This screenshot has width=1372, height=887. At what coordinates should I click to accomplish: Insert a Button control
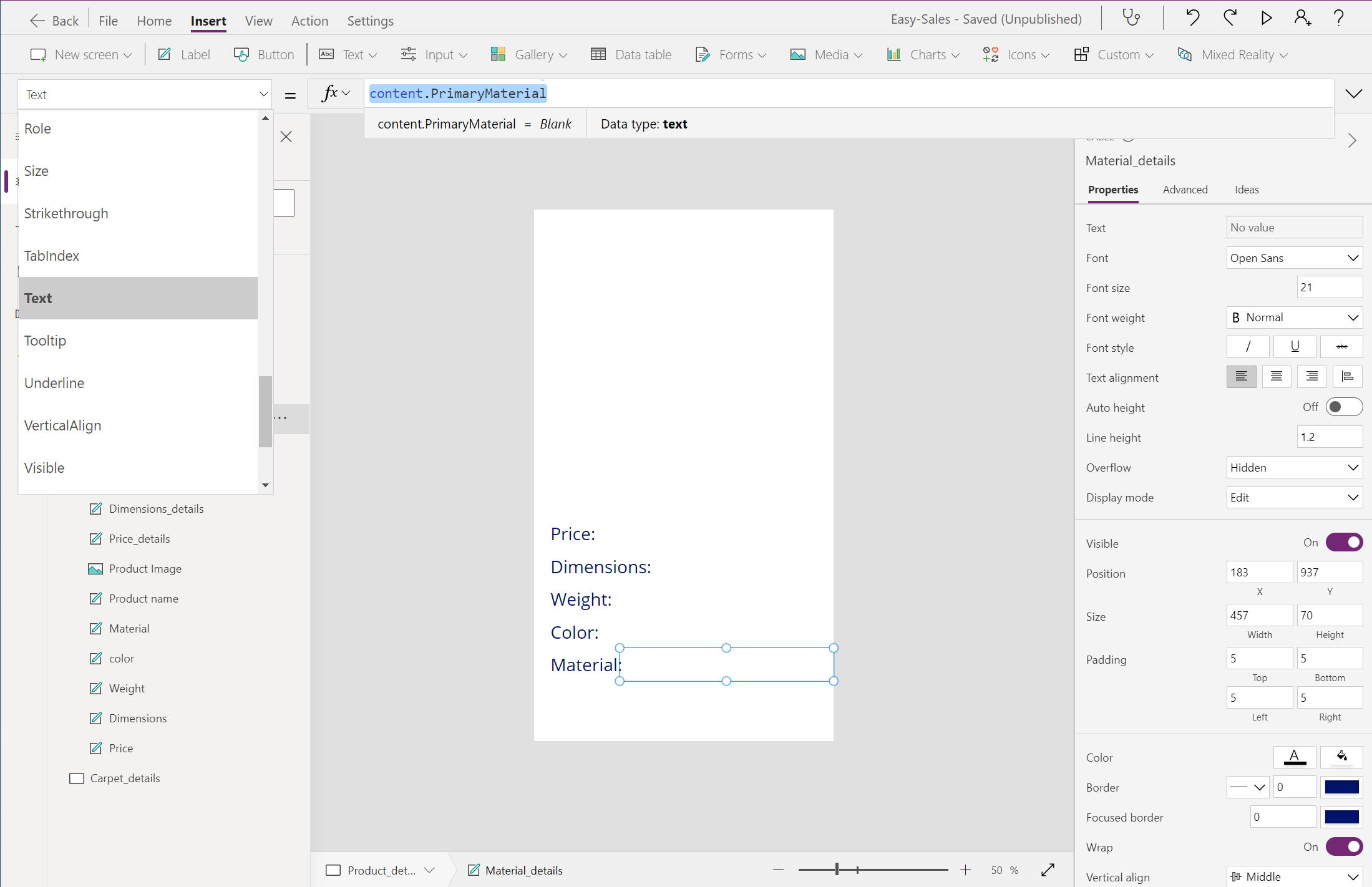(264, 55)
